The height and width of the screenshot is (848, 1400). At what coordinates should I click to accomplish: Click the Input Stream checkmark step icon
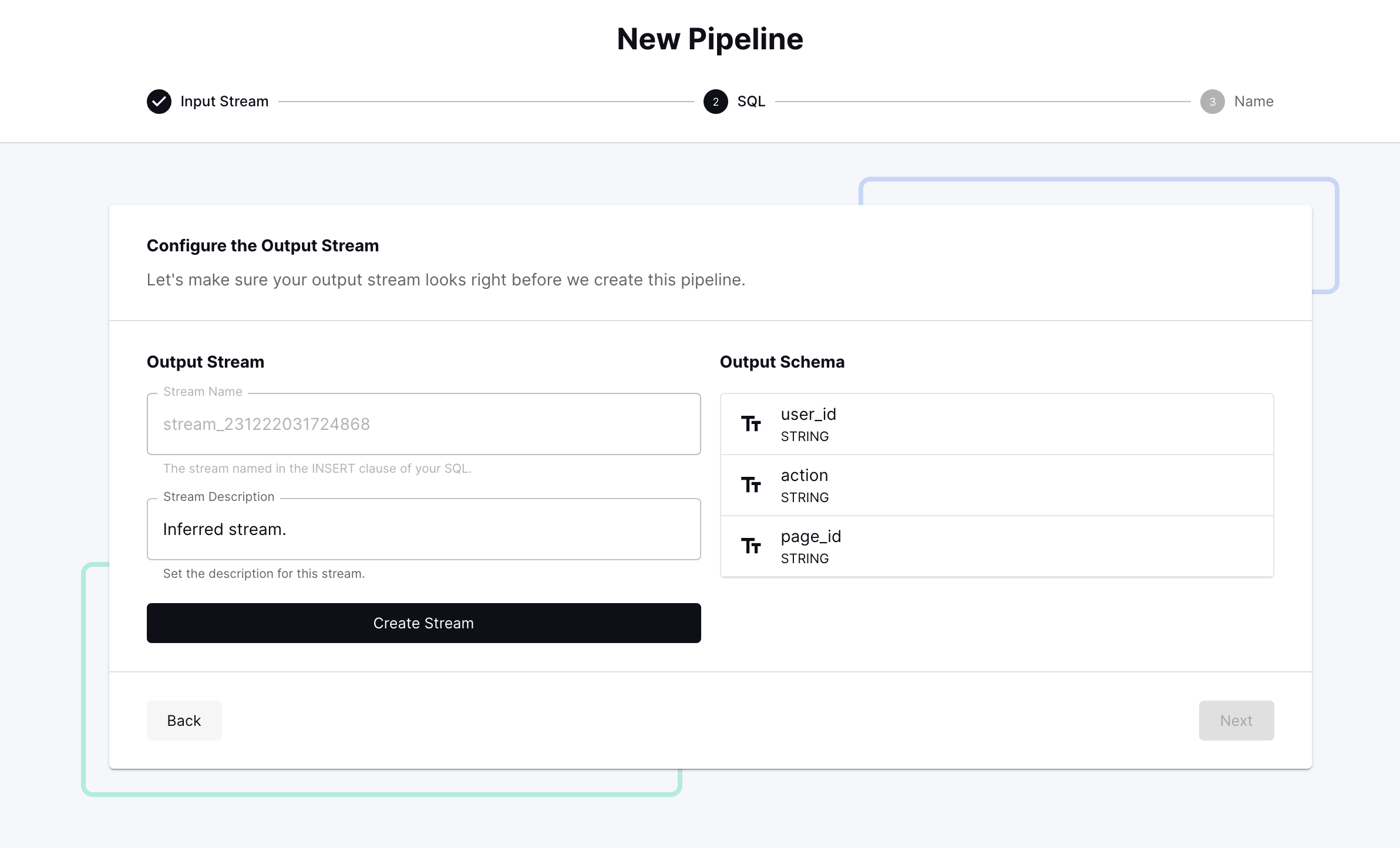tap(159, 102)
